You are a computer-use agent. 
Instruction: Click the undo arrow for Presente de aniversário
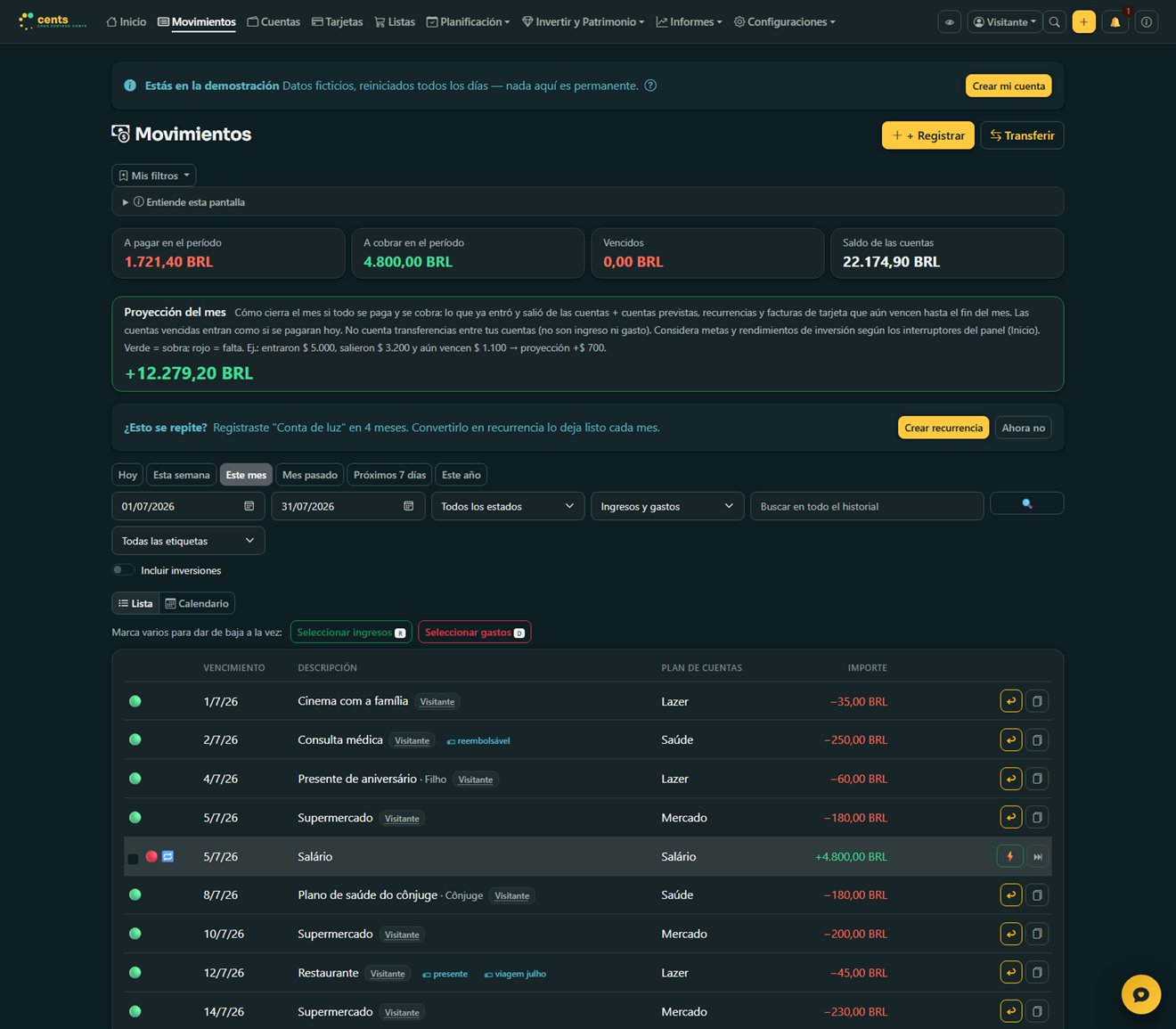point(1011,779)
